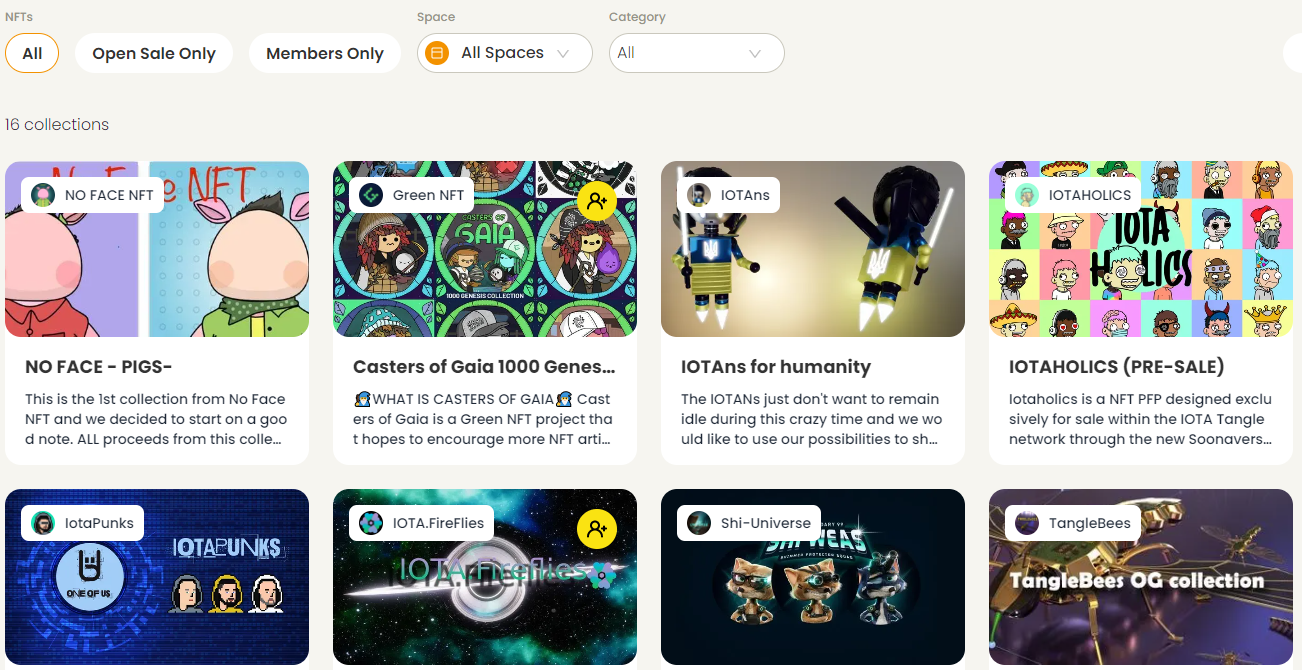Click the yellow members-only badge on Casters of Gaia

[597, 201]
